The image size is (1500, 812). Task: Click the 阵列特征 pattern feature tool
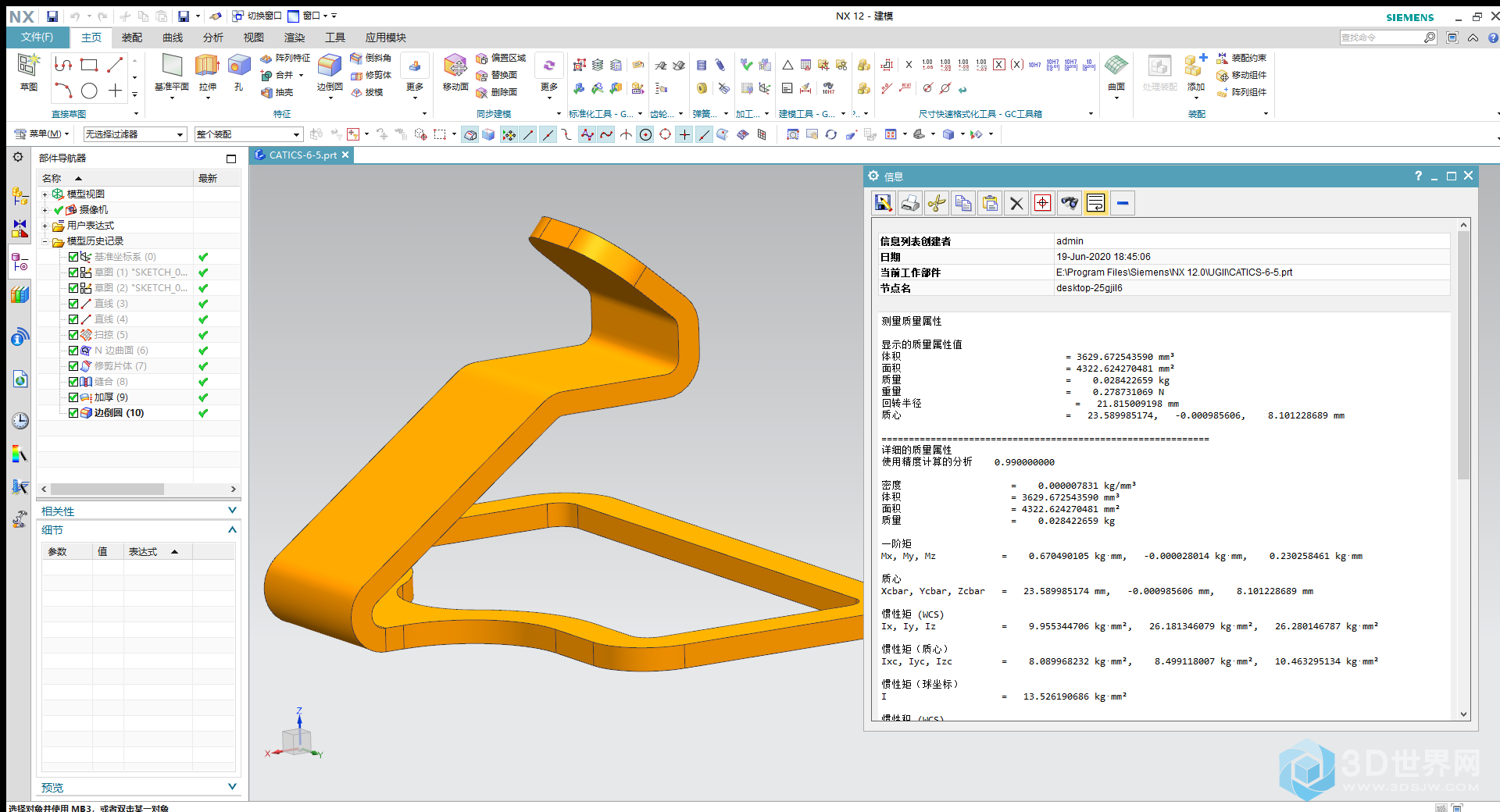(285, 58)
